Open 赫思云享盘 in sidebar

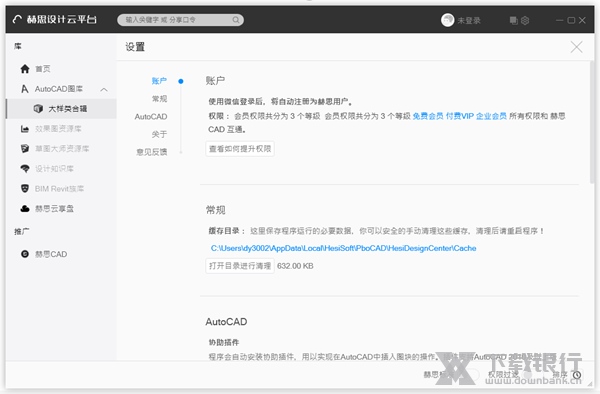tap(54, 208)
